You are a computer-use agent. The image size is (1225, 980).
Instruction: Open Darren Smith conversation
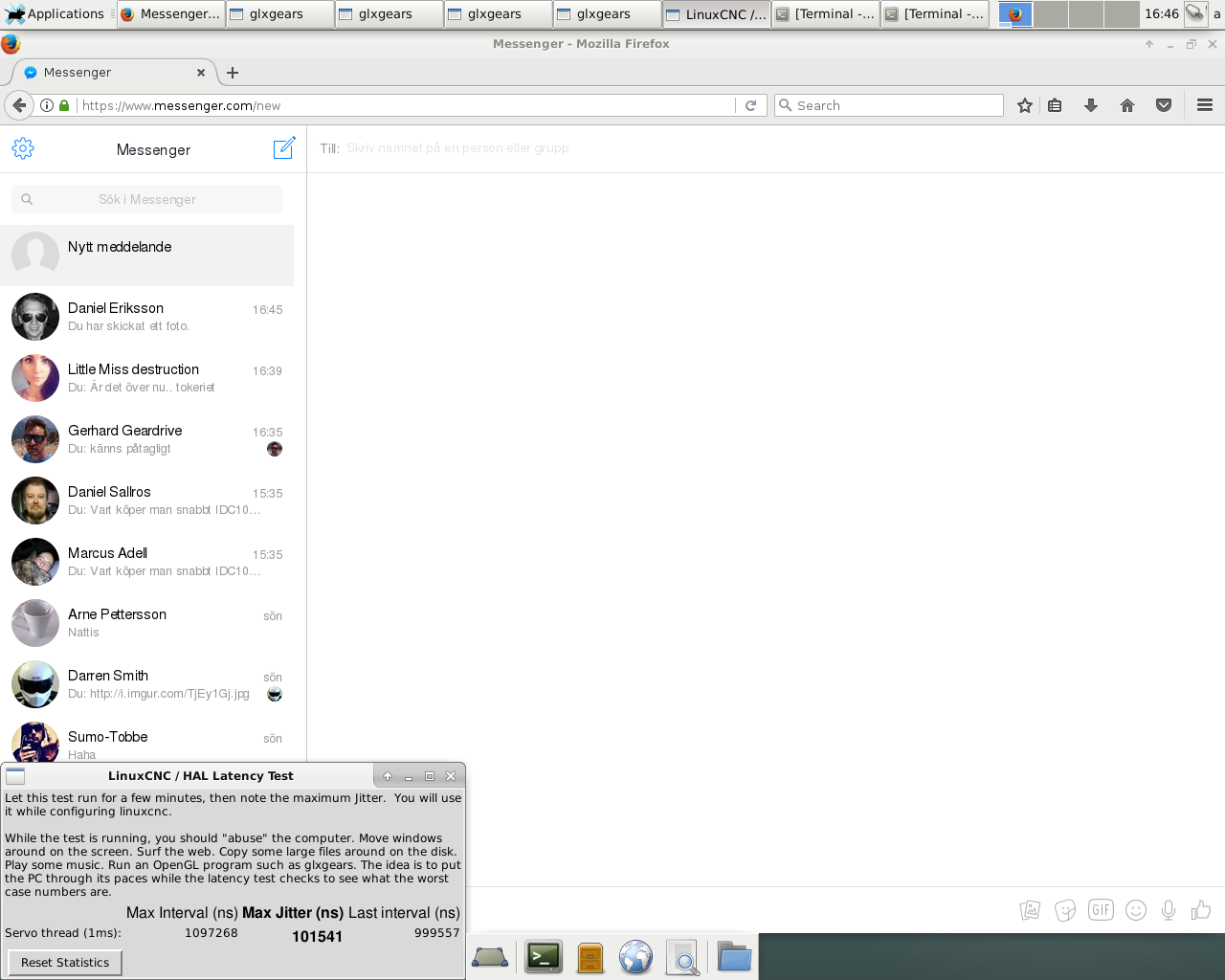[147, 684]
